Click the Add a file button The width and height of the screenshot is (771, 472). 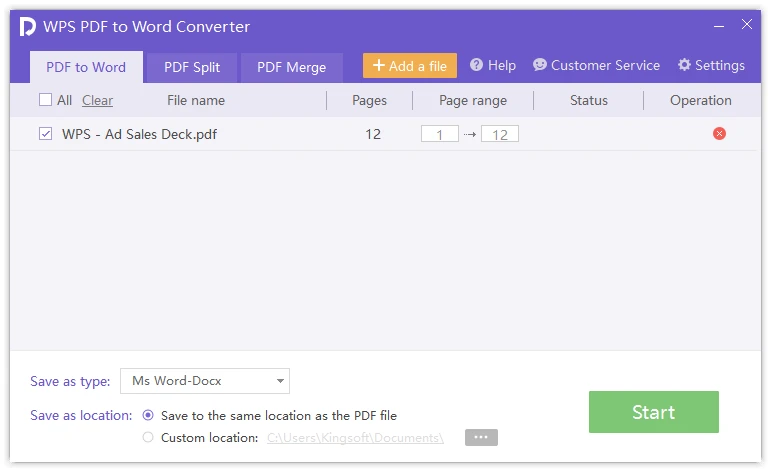[410, 66]
